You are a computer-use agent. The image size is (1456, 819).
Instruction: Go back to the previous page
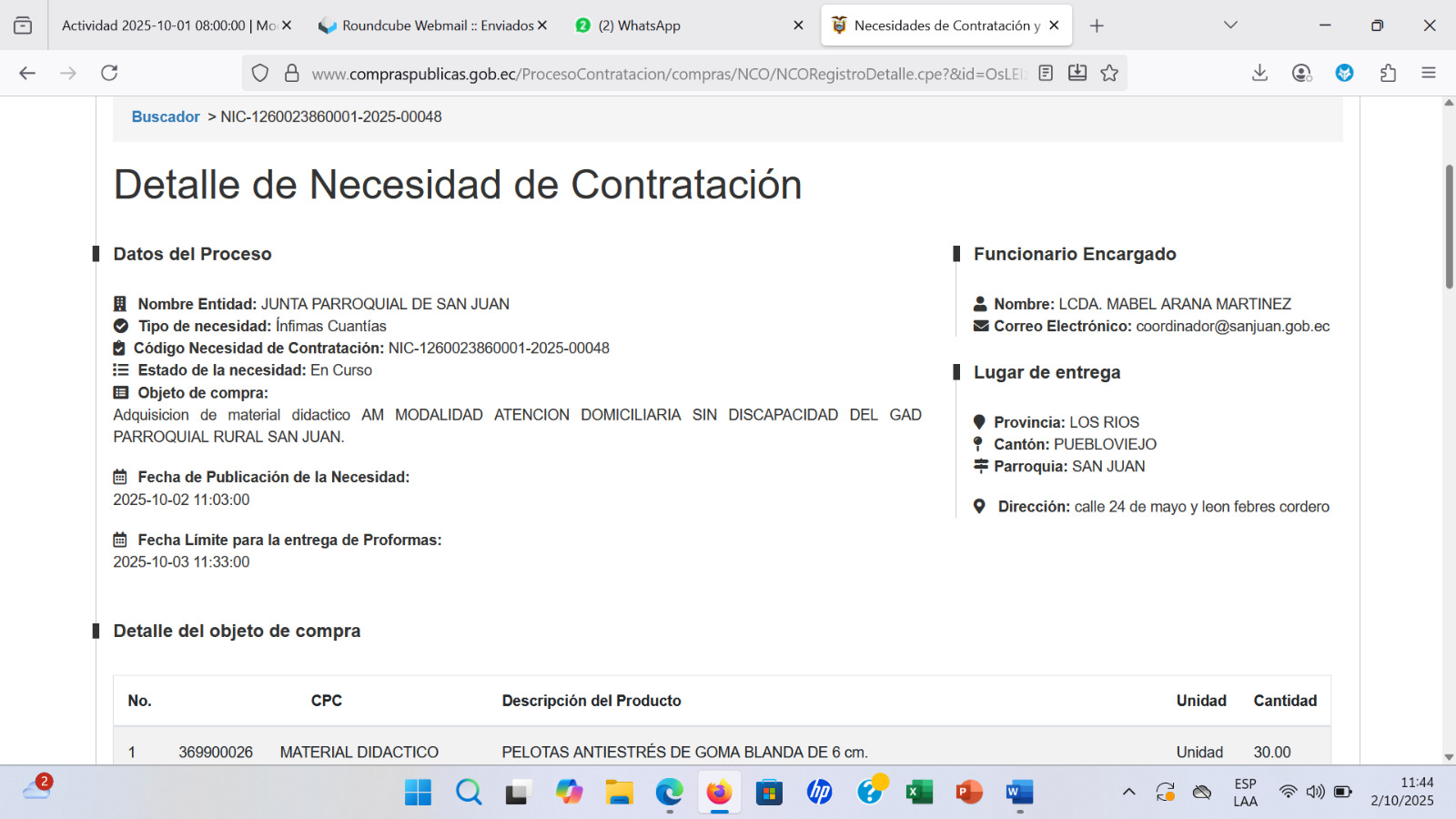coord(27,73)
